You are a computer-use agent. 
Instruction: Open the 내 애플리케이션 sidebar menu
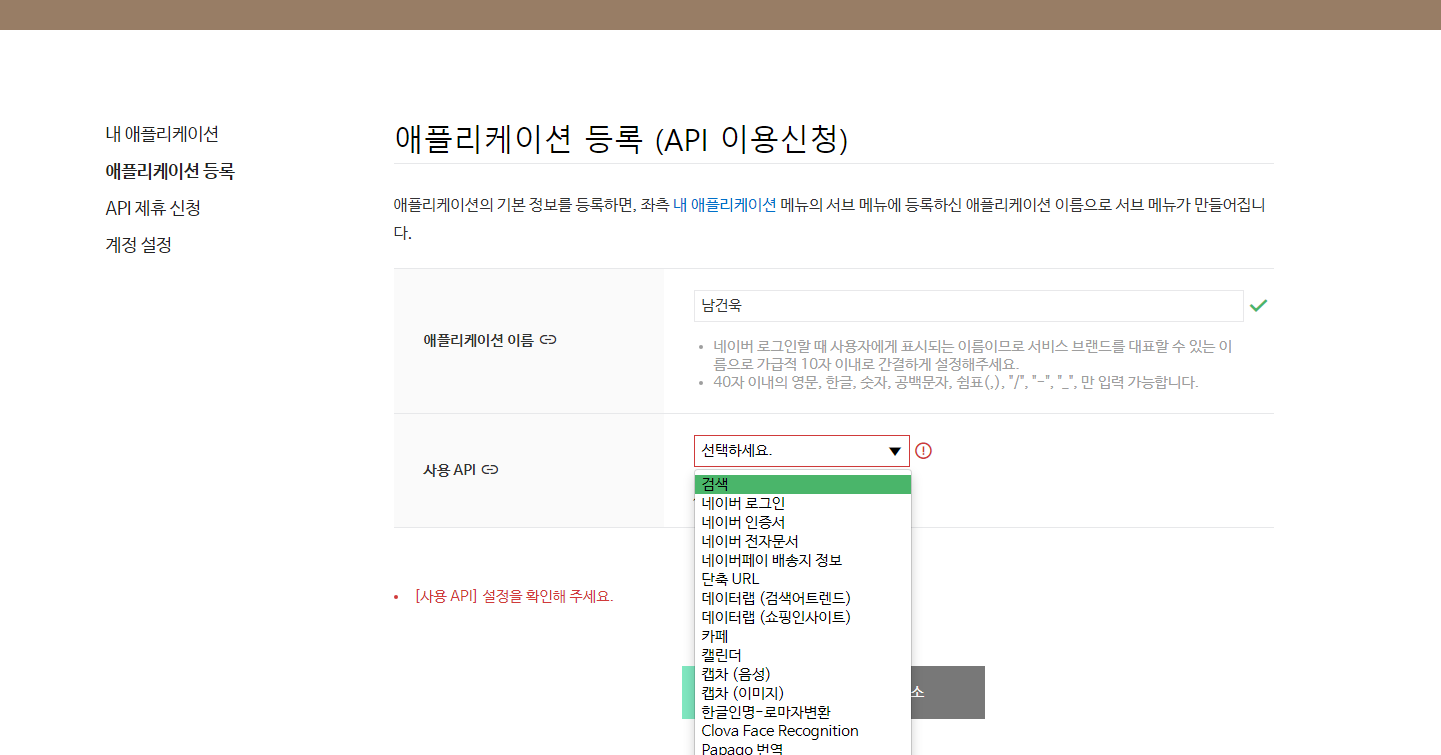pyautogui.click(x=162, y=134)
